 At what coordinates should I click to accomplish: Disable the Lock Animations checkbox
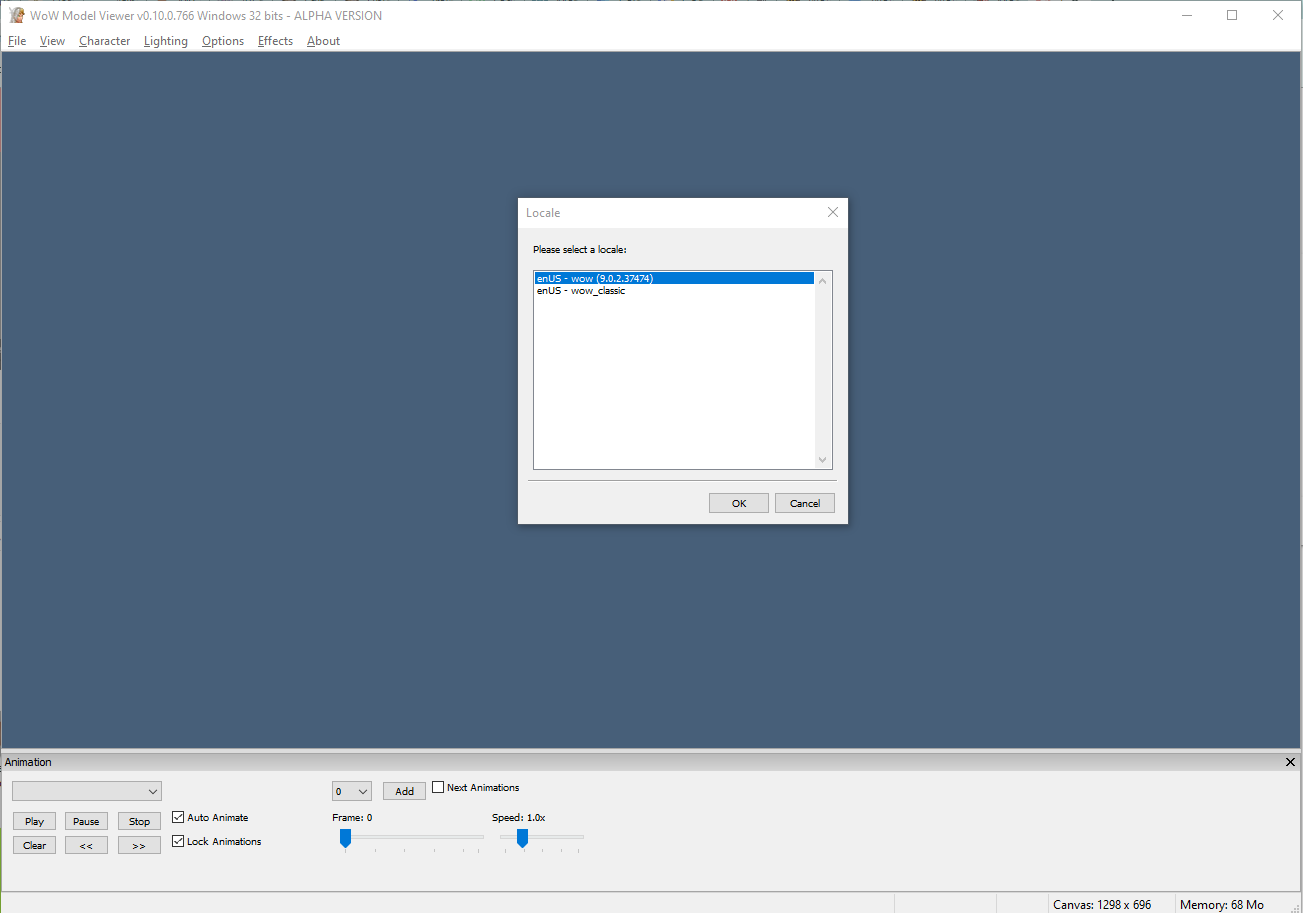click(179, 841)
